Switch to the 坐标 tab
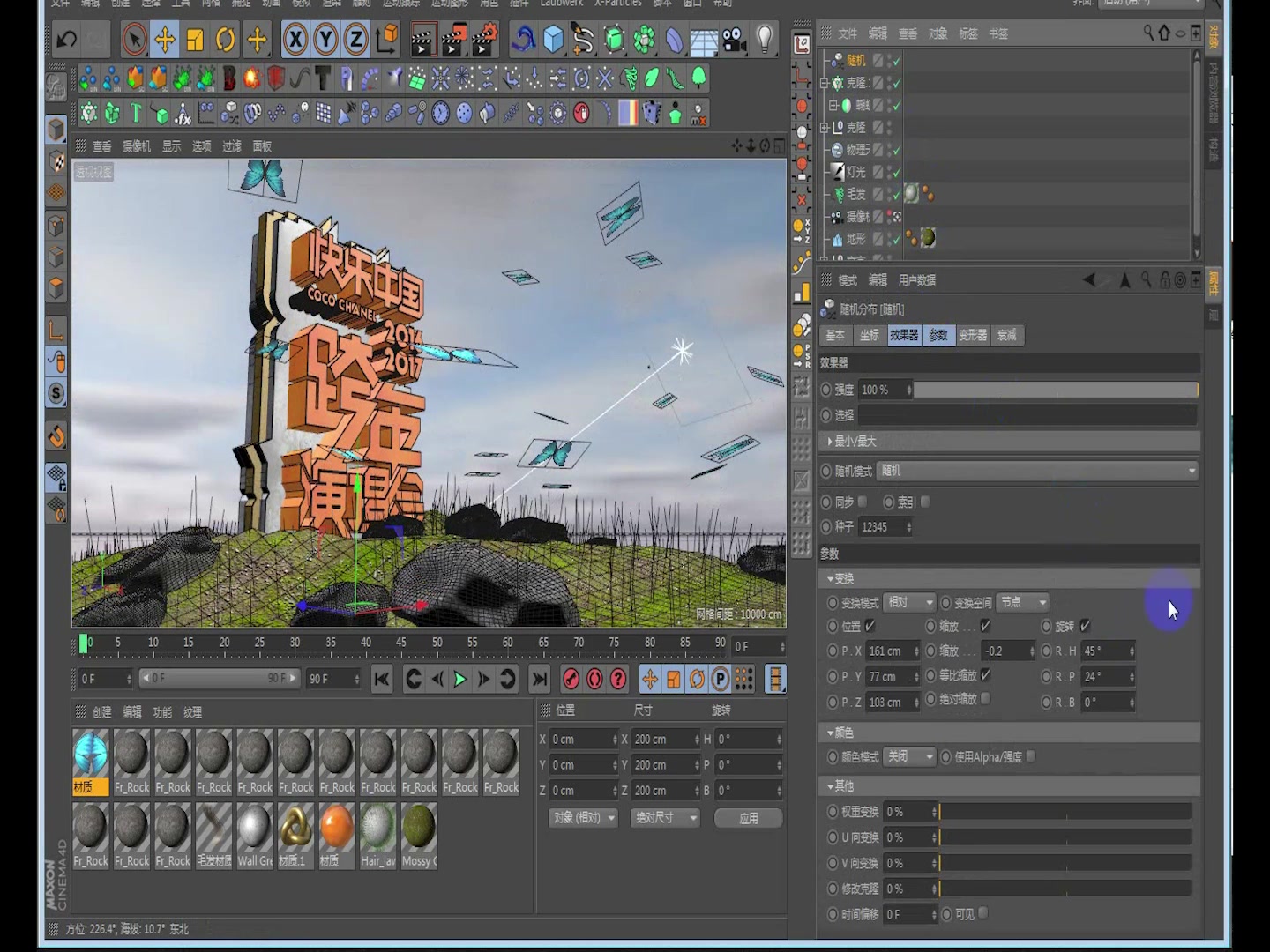 point(870,335)
